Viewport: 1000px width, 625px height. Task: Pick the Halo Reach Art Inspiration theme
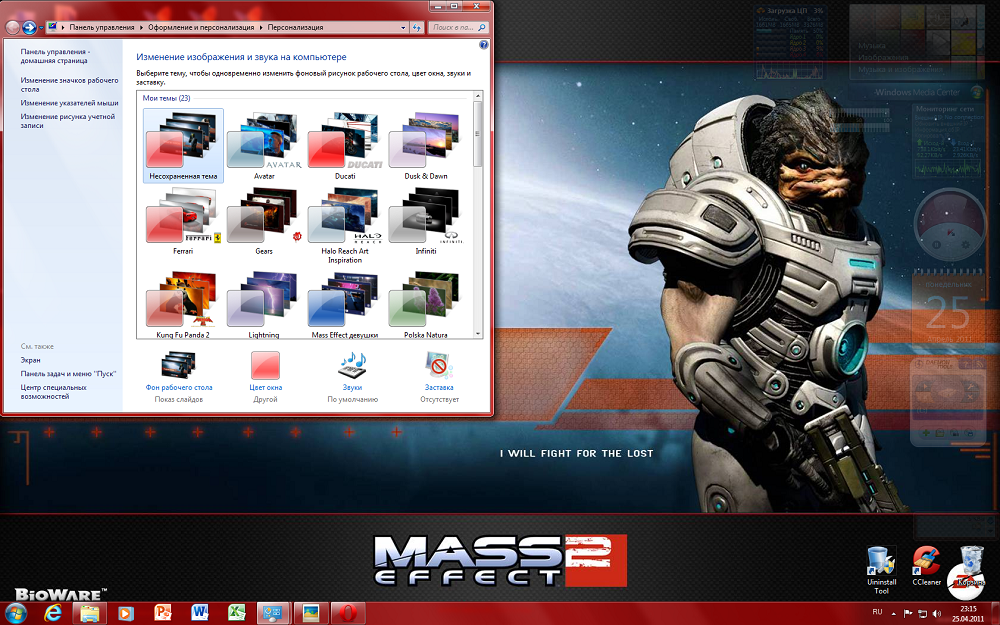345,226
